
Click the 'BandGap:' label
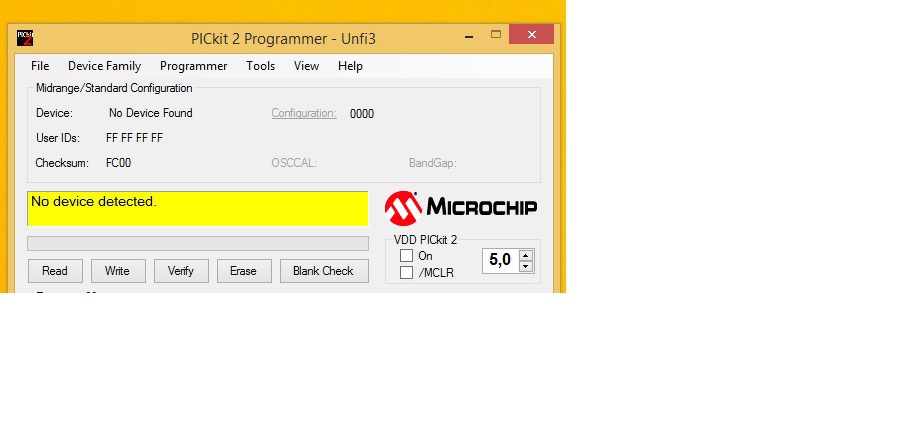click(x=433, y=163)
